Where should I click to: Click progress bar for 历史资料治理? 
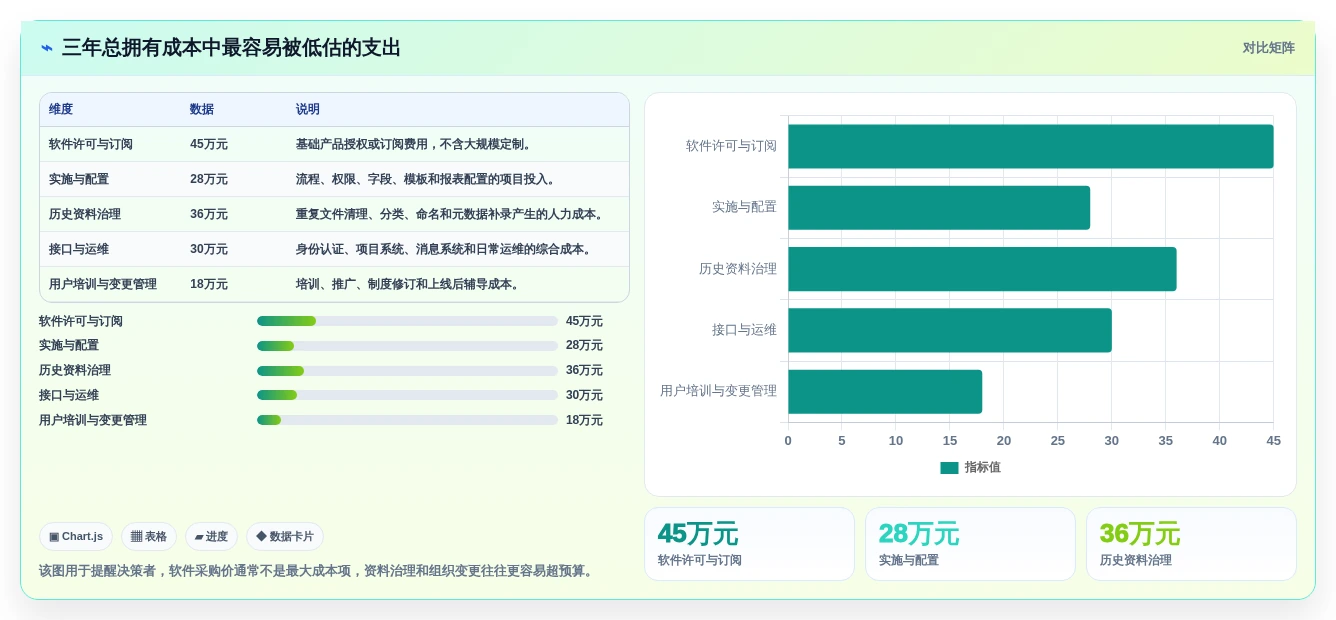[407, 371]
